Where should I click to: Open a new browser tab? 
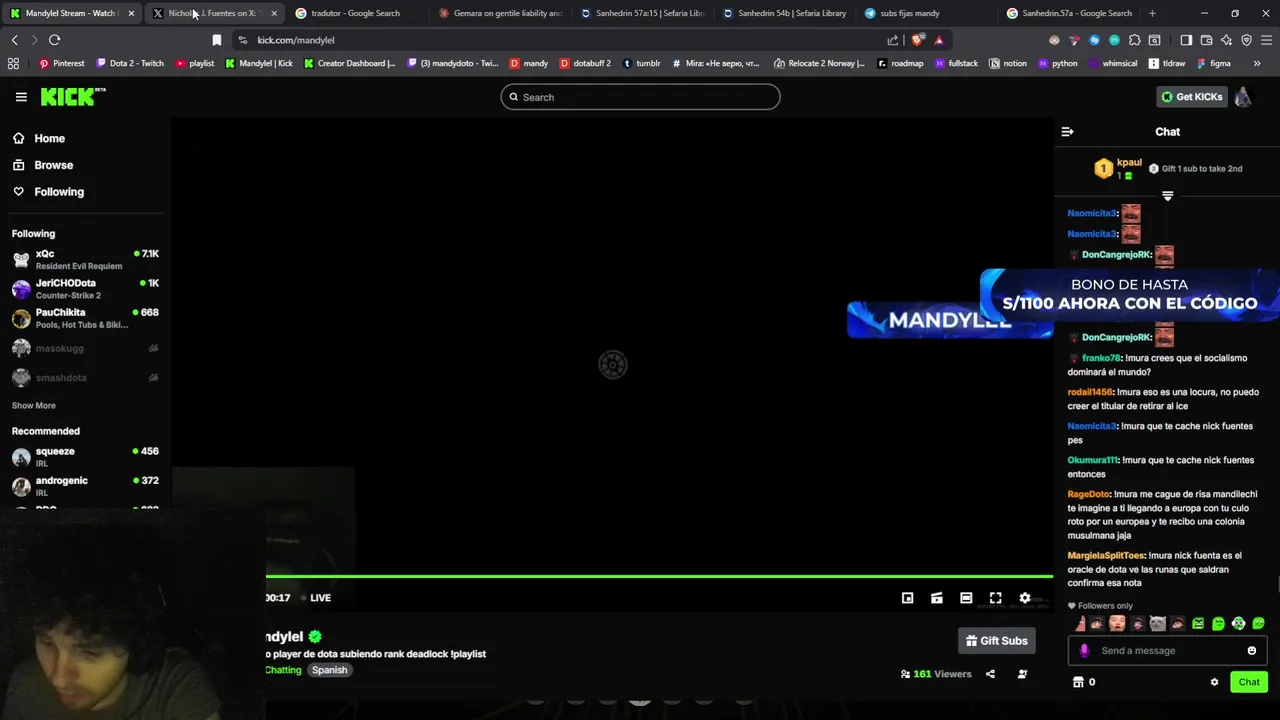click(x=1152, y=13)
